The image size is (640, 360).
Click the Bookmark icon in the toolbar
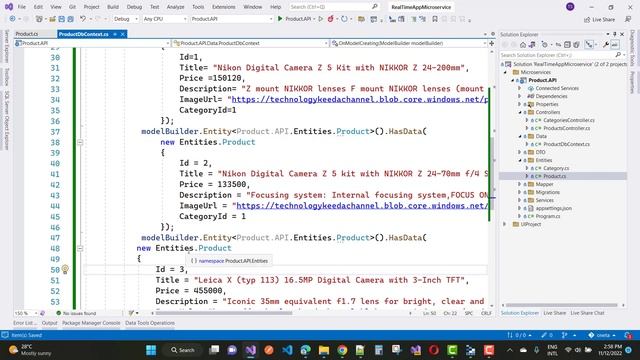tap(435, 19)
